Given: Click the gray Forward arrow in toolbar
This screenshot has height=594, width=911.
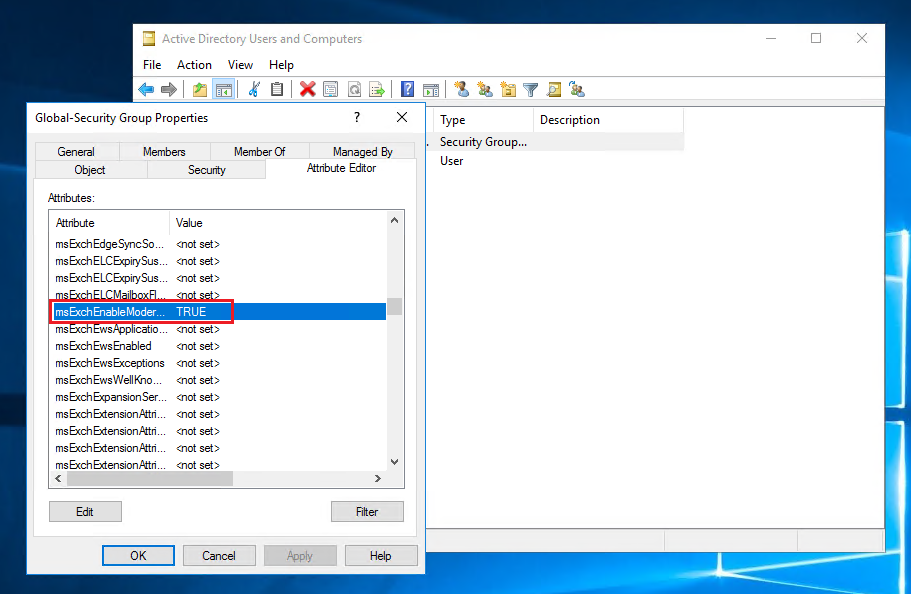Looking at the screenshot, I should click(168, 90).
